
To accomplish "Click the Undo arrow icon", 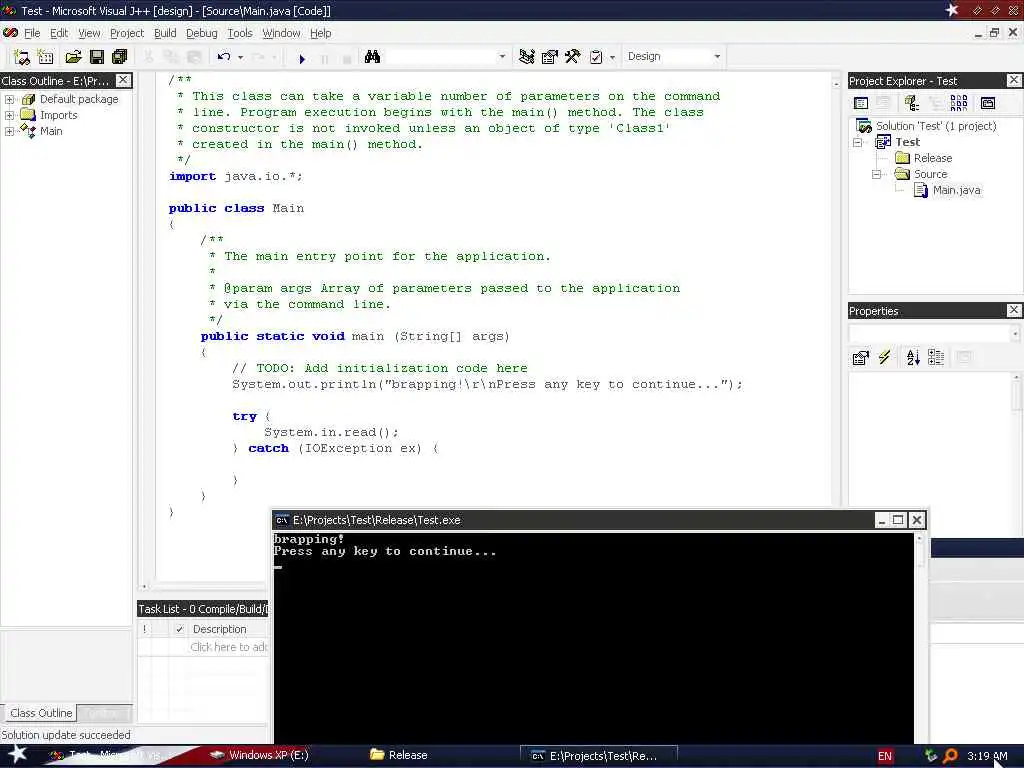I will pos(224,57).
